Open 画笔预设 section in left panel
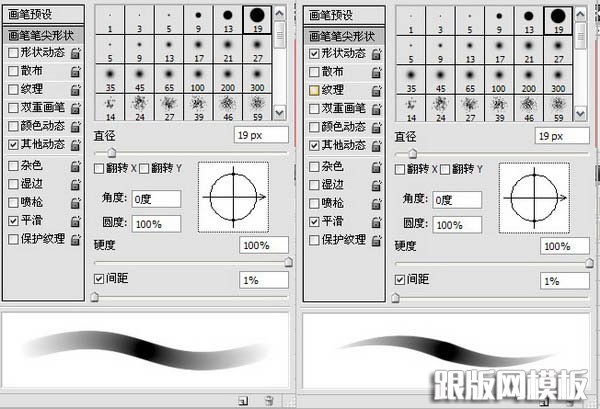 tap(41, 15)
